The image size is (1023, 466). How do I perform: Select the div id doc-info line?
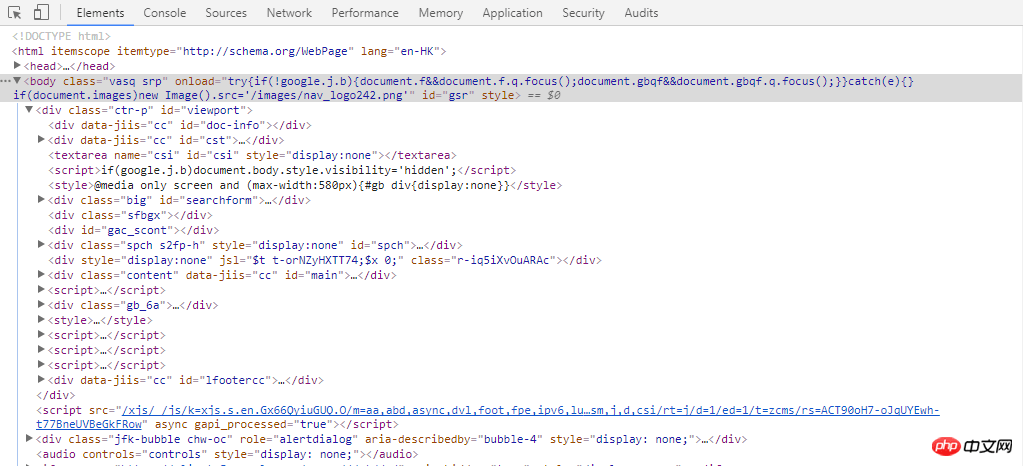click(x=179, y=125)
